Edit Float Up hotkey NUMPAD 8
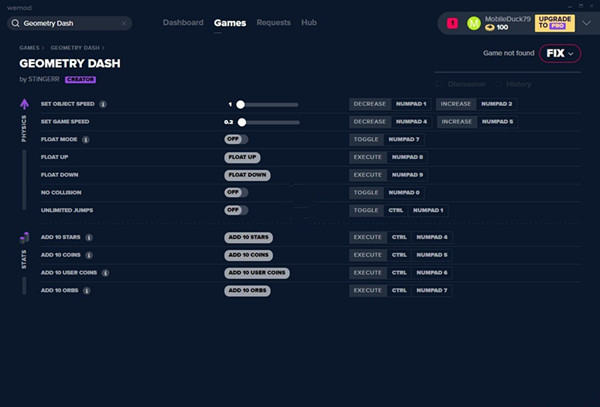The width and height of the screenshot is (600, 407). point(407,157)
